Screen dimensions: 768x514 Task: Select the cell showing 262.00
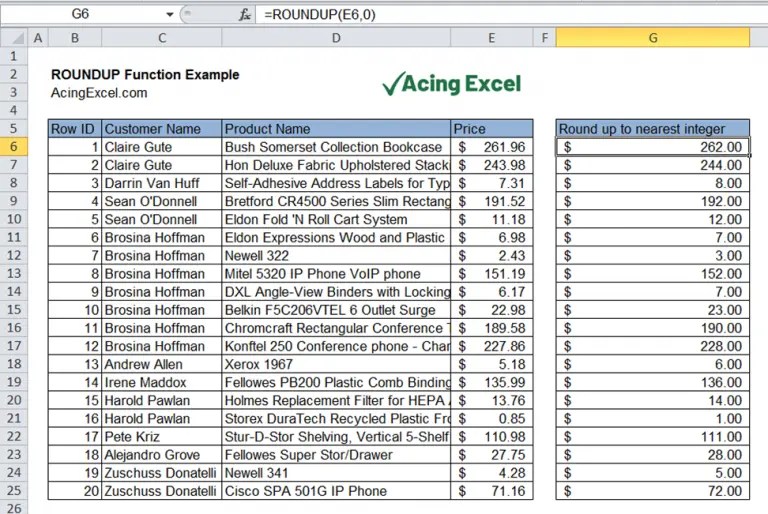(x=652, y=147)
